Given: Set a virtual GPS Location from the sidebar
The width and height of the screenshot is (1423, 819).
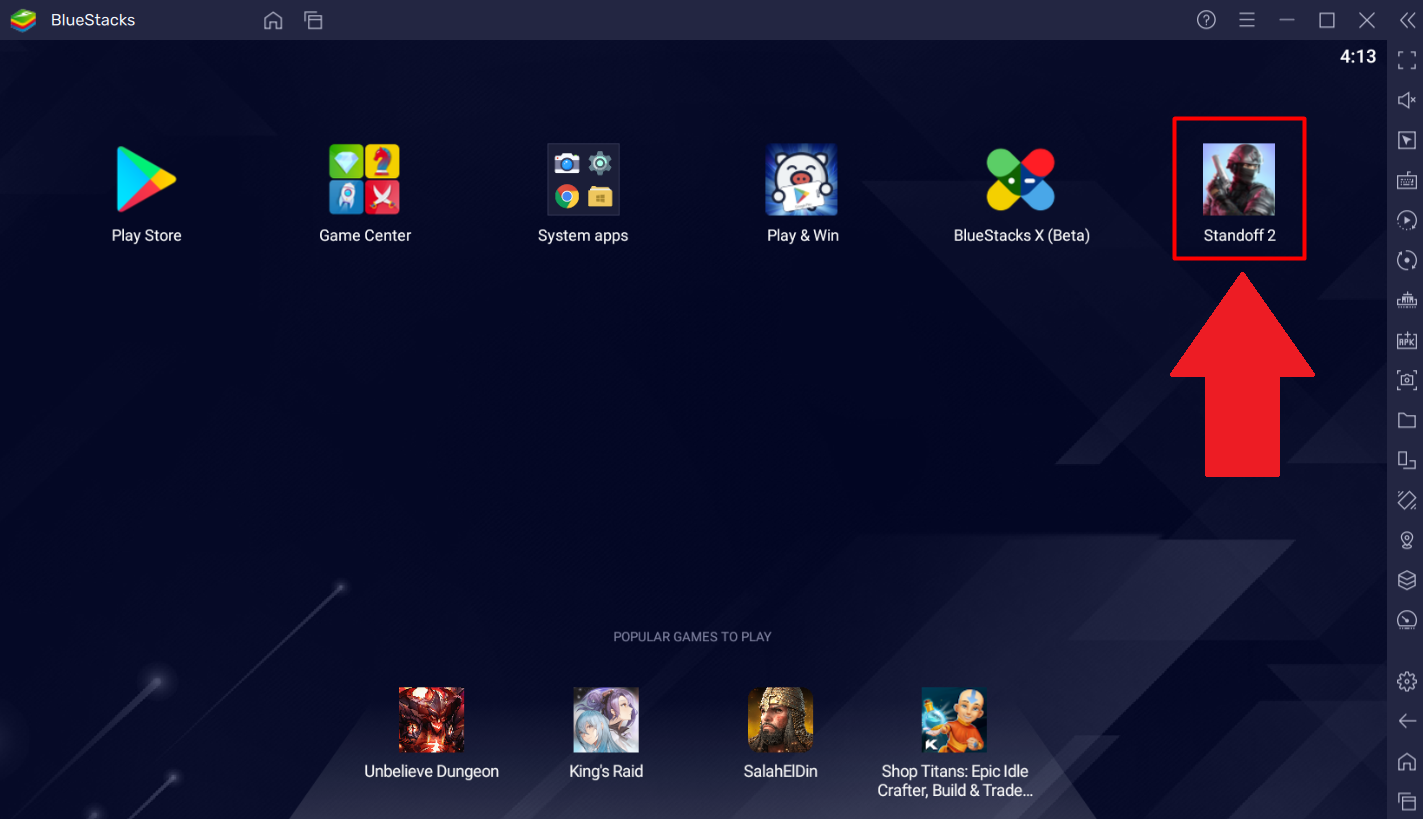Looking at the screenshot, I should click(x=1406, y=540).
